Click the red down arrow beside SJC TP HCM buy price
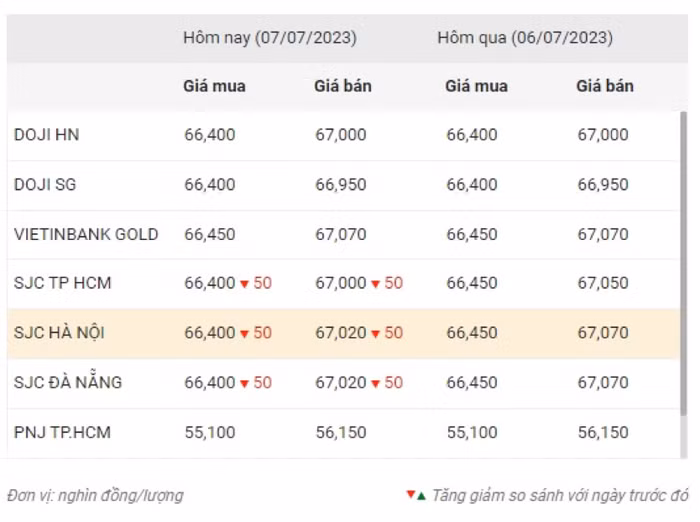Viewport: 700px width, 522px height. (244, 284)
